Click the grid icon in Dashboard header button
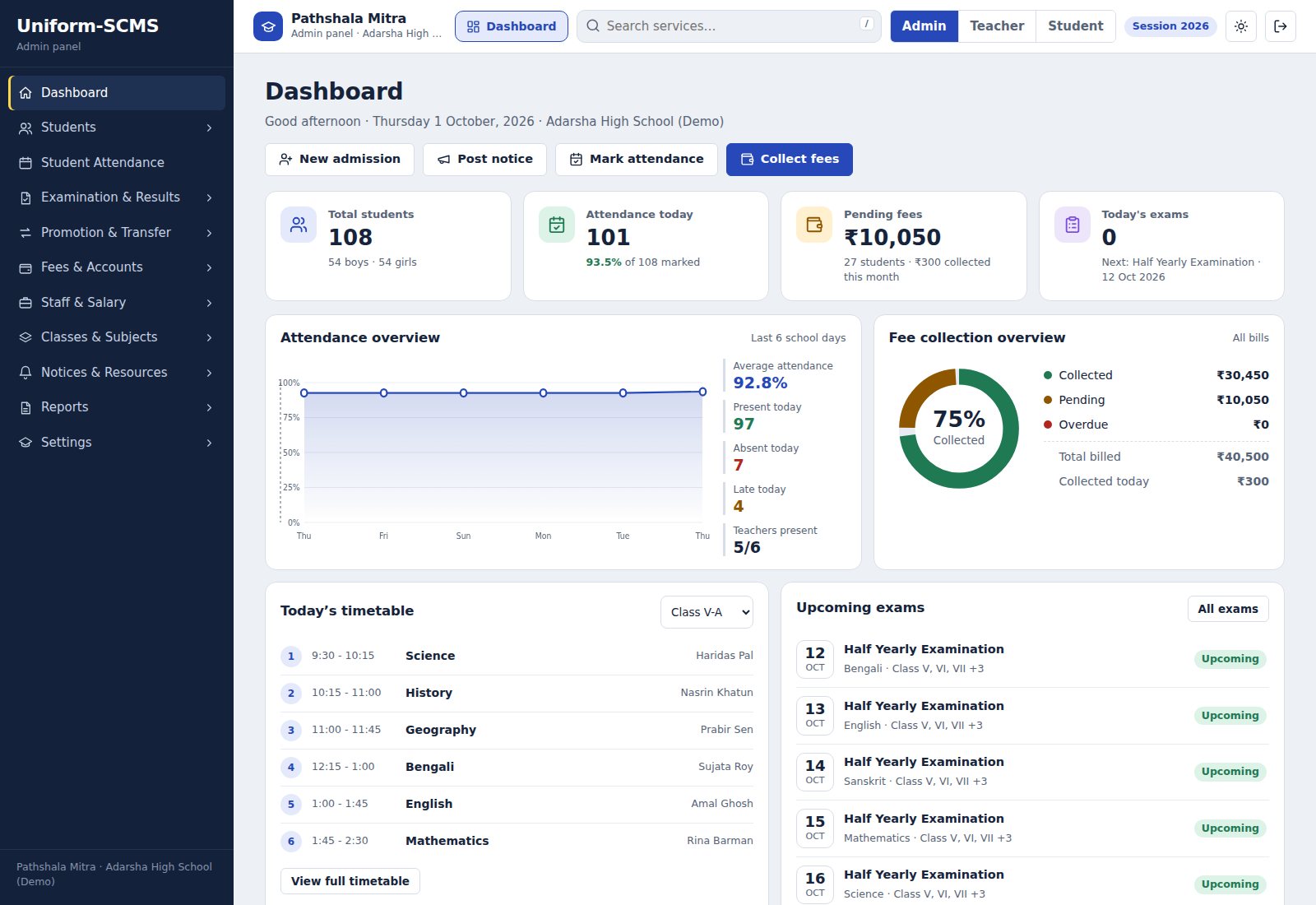This screenshot has height=905, width=1316. (473, 26)
